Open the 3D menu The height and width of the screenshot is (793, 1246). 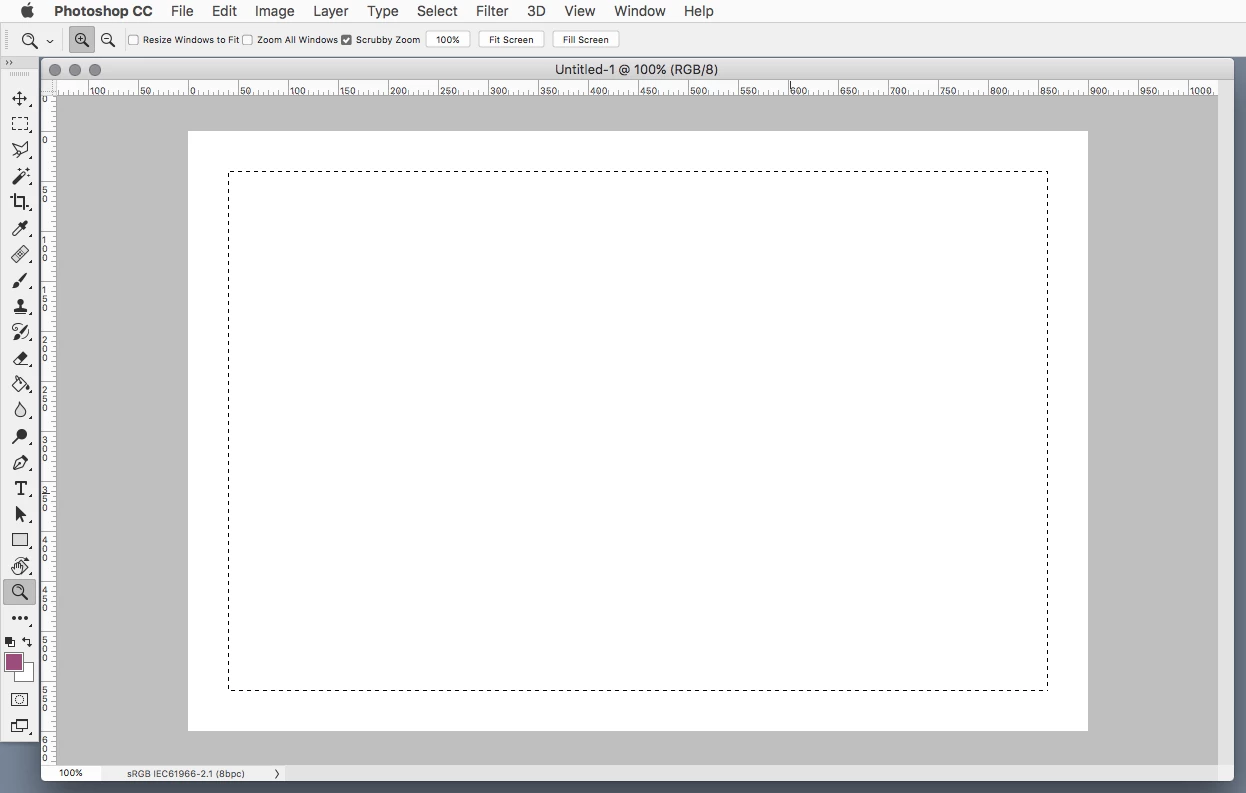tap(536, 11)
